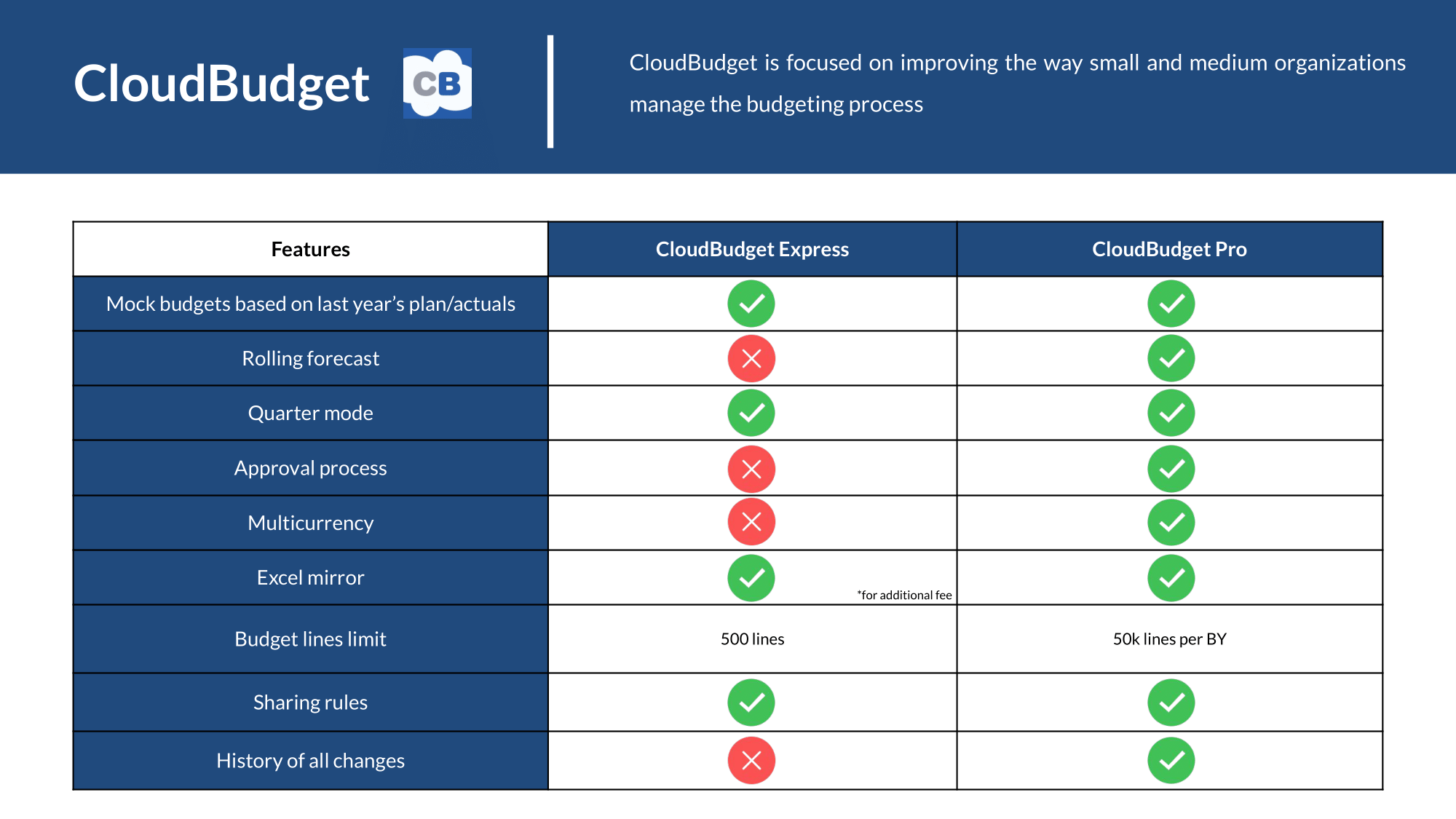This screenshot has height=819, width=1456.
Task: Click Express green check for Excel mirror
Action: pos(751,578)
